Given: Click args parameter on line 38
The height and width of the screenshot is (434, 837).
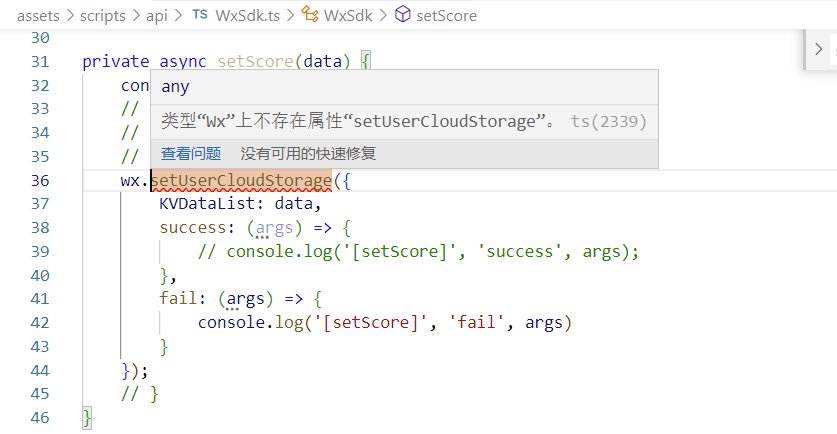Looking at the screenshot, I should point(274,228).
